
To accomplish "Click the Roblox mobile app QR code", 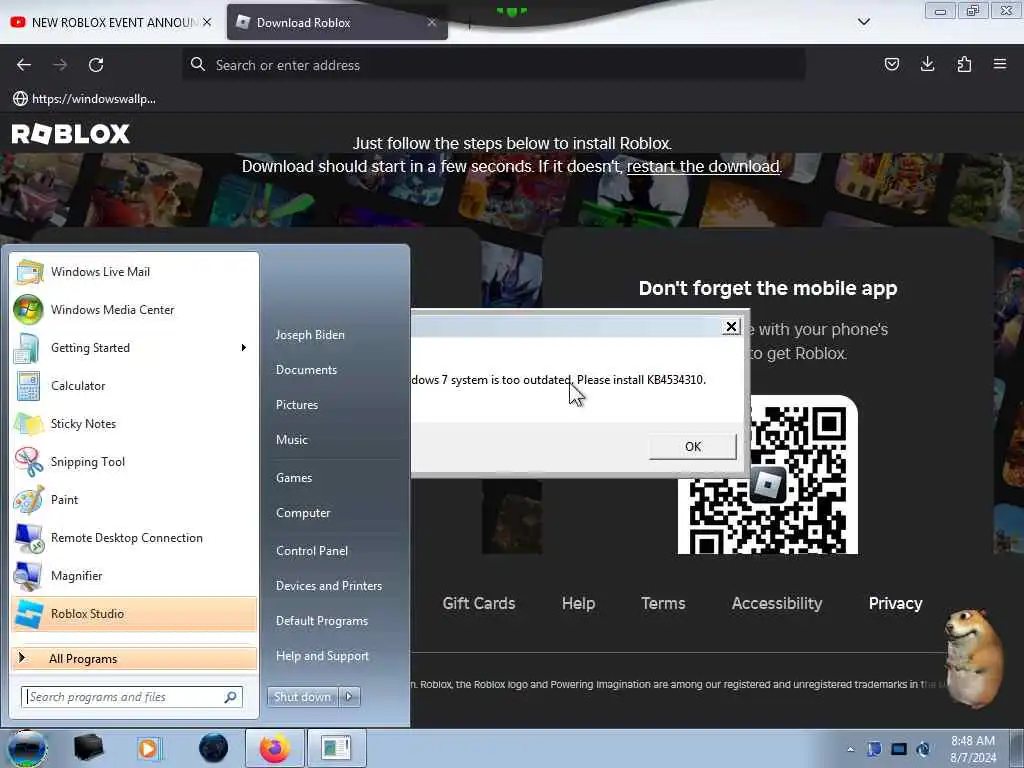I will click(767, 475).
